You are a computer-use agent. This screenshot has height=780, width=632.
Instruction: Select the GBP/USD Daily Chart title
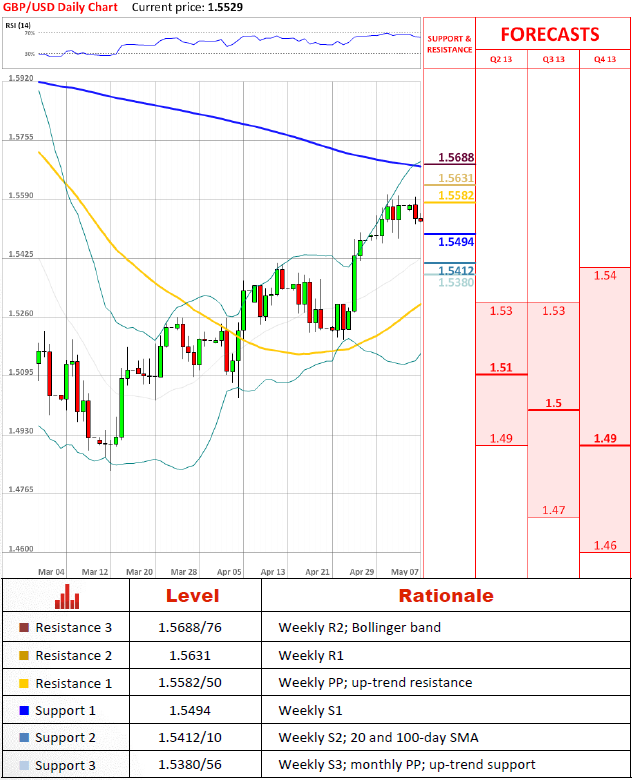[x=60, y=7]
